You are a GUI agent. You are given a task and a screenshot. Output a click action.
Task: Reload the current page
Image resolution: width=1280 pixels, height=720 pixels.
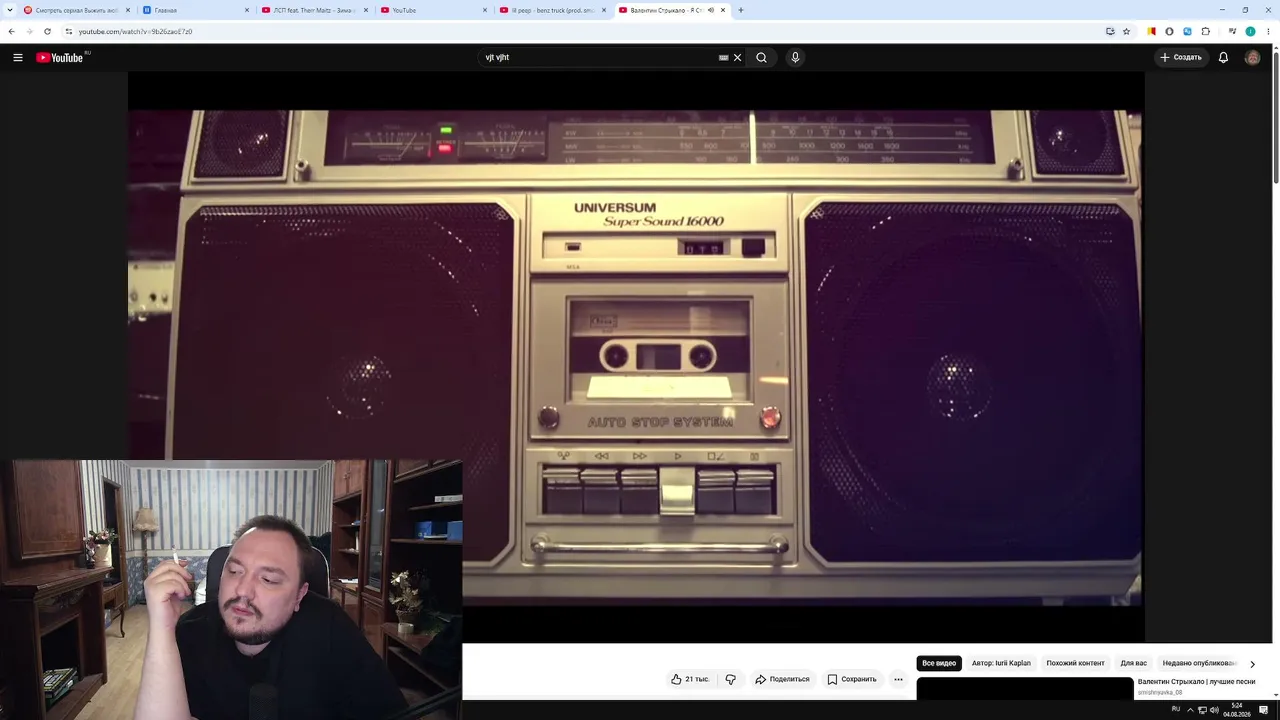(x=47, y=32)
